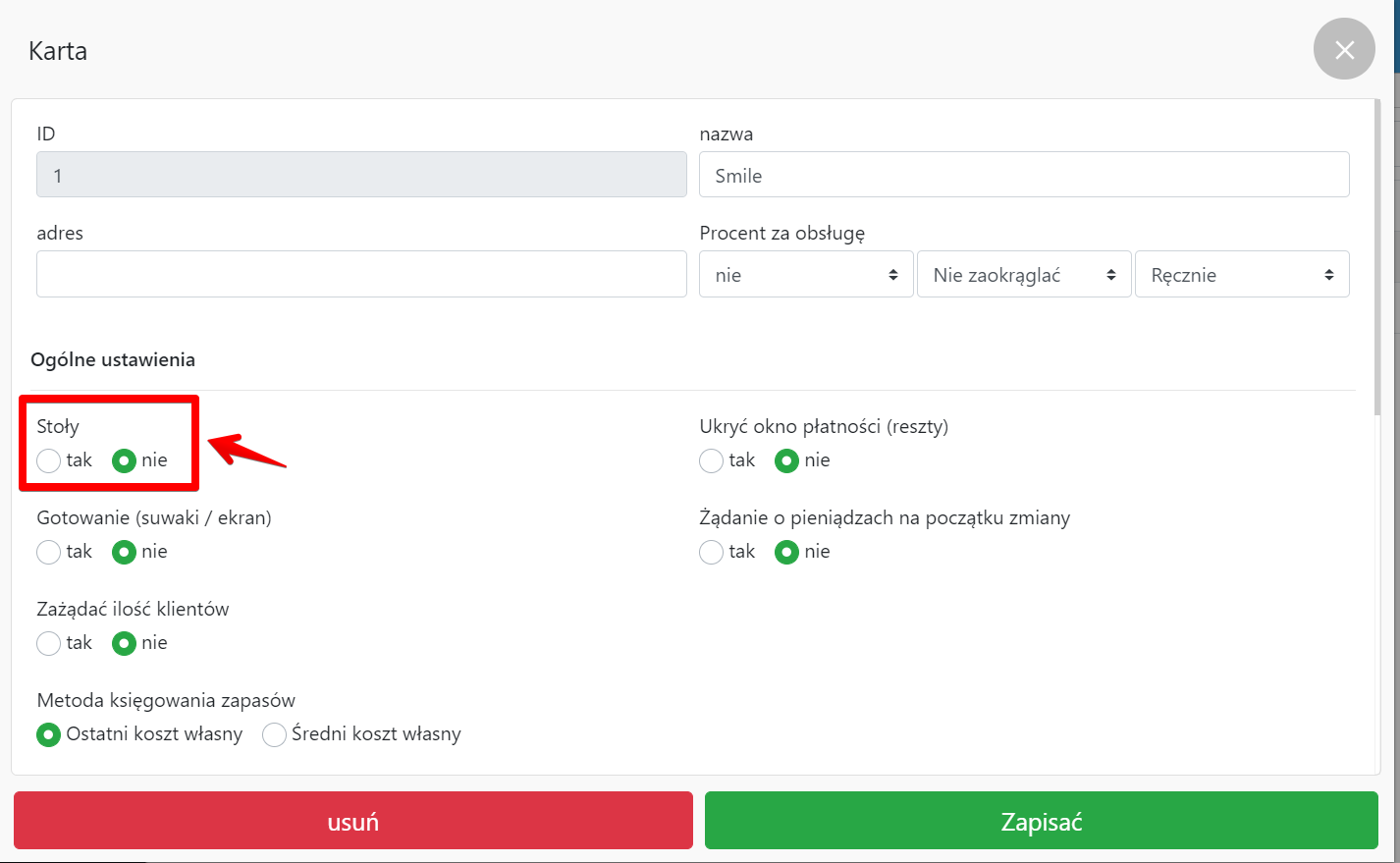The height and width of the screenshot is (863, 1400).
Task: Expand the 'Nie zaokrąglać' rounding dropdown
Action: pyautogui.click(x=1023, y=275)
